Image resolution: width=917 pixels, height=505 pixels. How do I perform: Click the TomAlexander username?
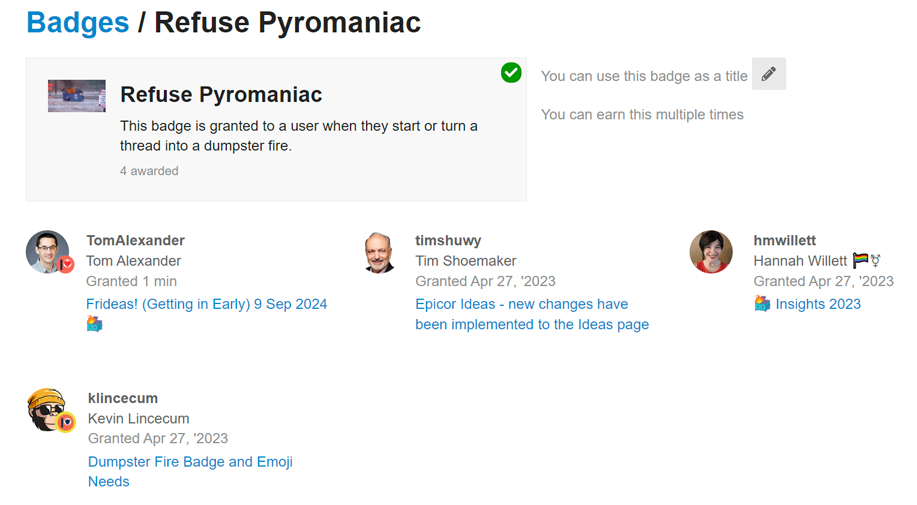pos(135,240)
